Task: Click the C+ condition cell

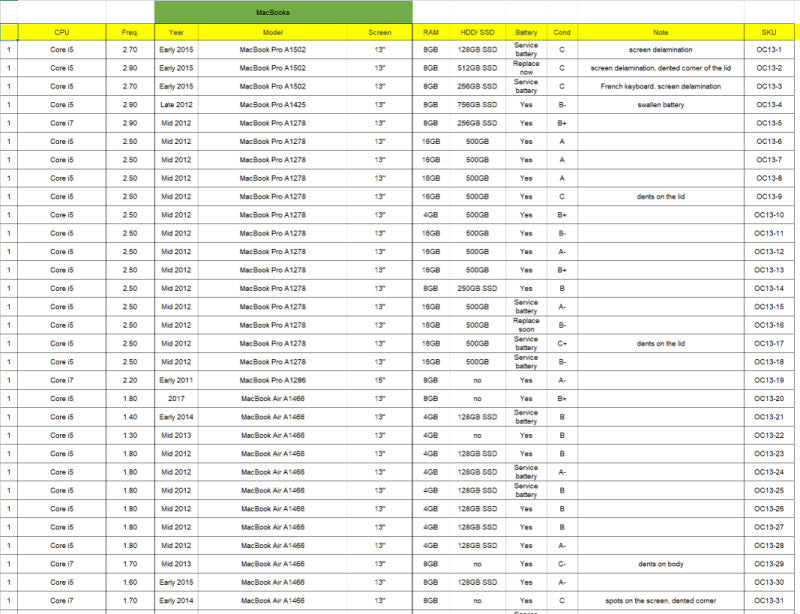Action: tap(562, 343)
